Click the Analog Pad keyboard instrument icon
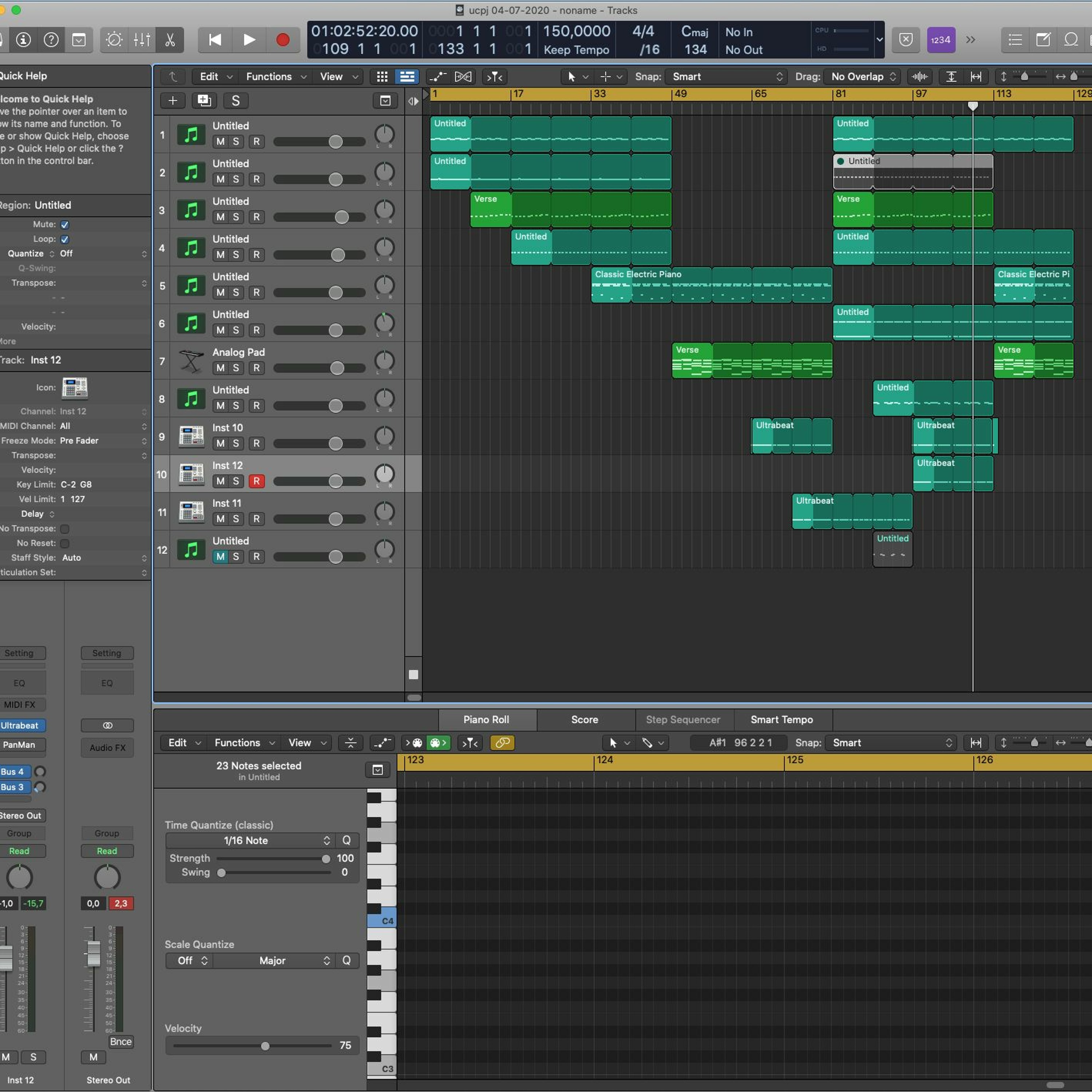Screen dimensions: 1092x1092 pyautogui.click(x=191, y=361)
